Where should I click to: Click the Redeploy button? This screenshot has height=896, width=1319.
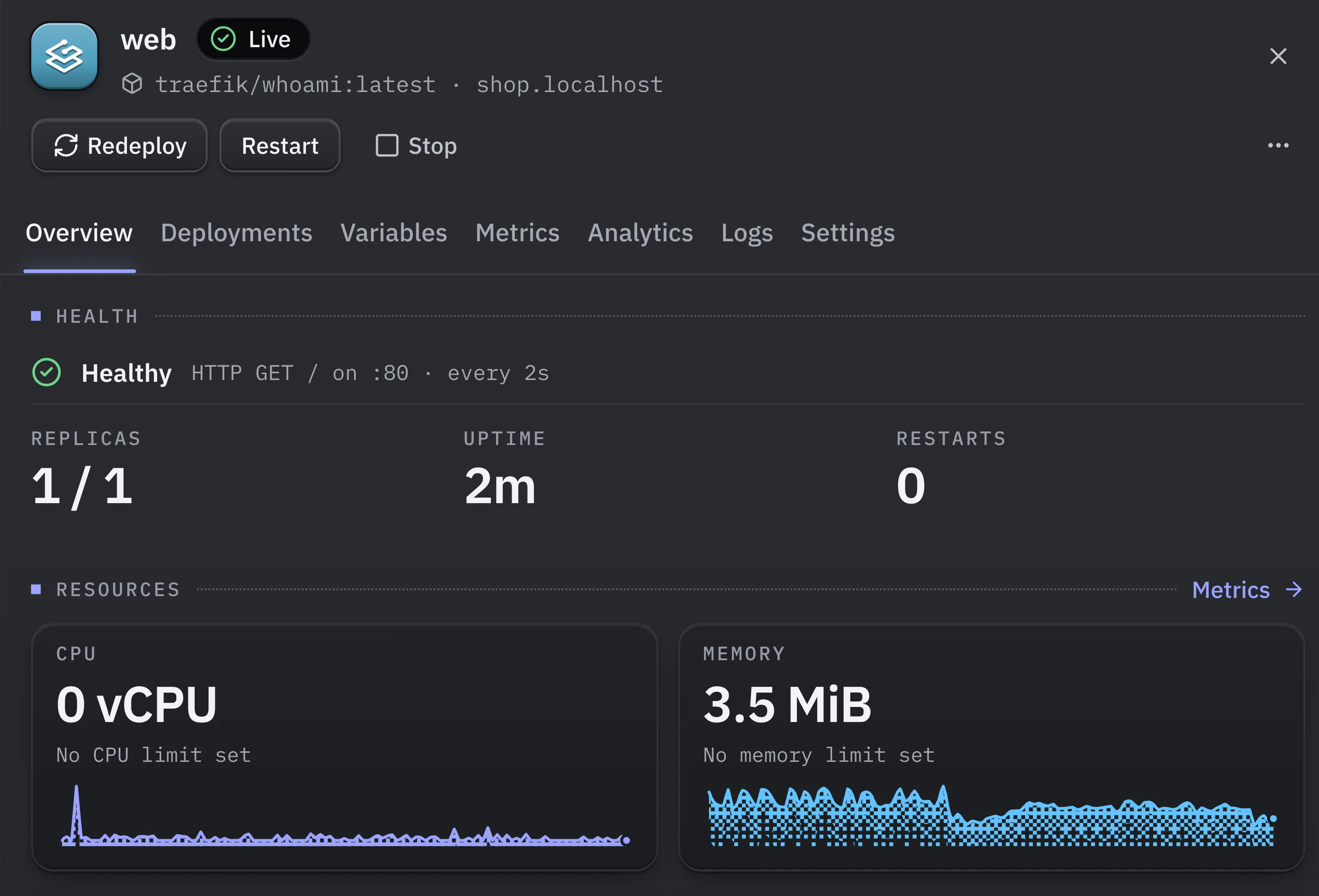(120, 146)
